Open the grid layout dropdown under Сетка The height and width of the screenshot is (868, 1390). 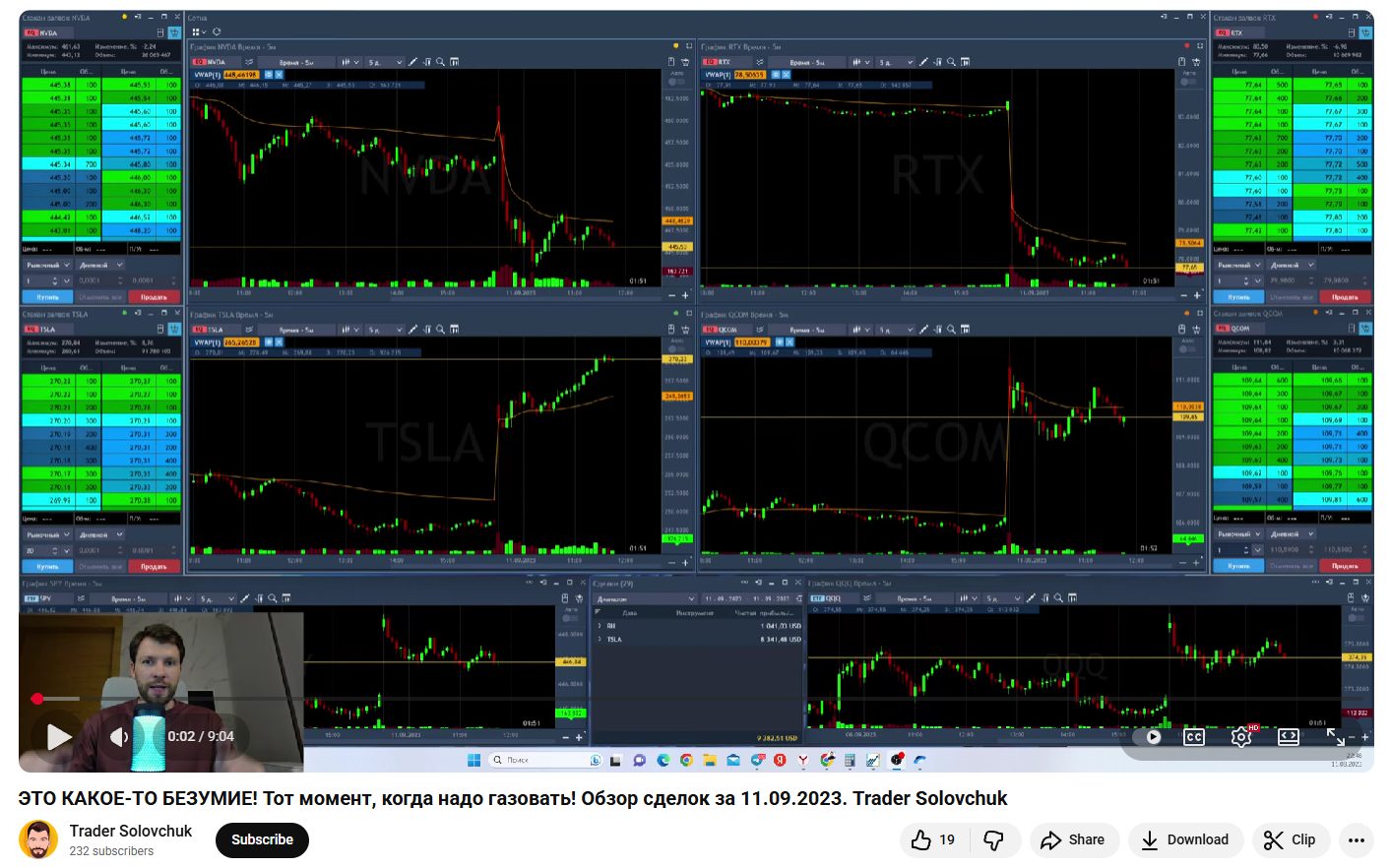[200, 32]
